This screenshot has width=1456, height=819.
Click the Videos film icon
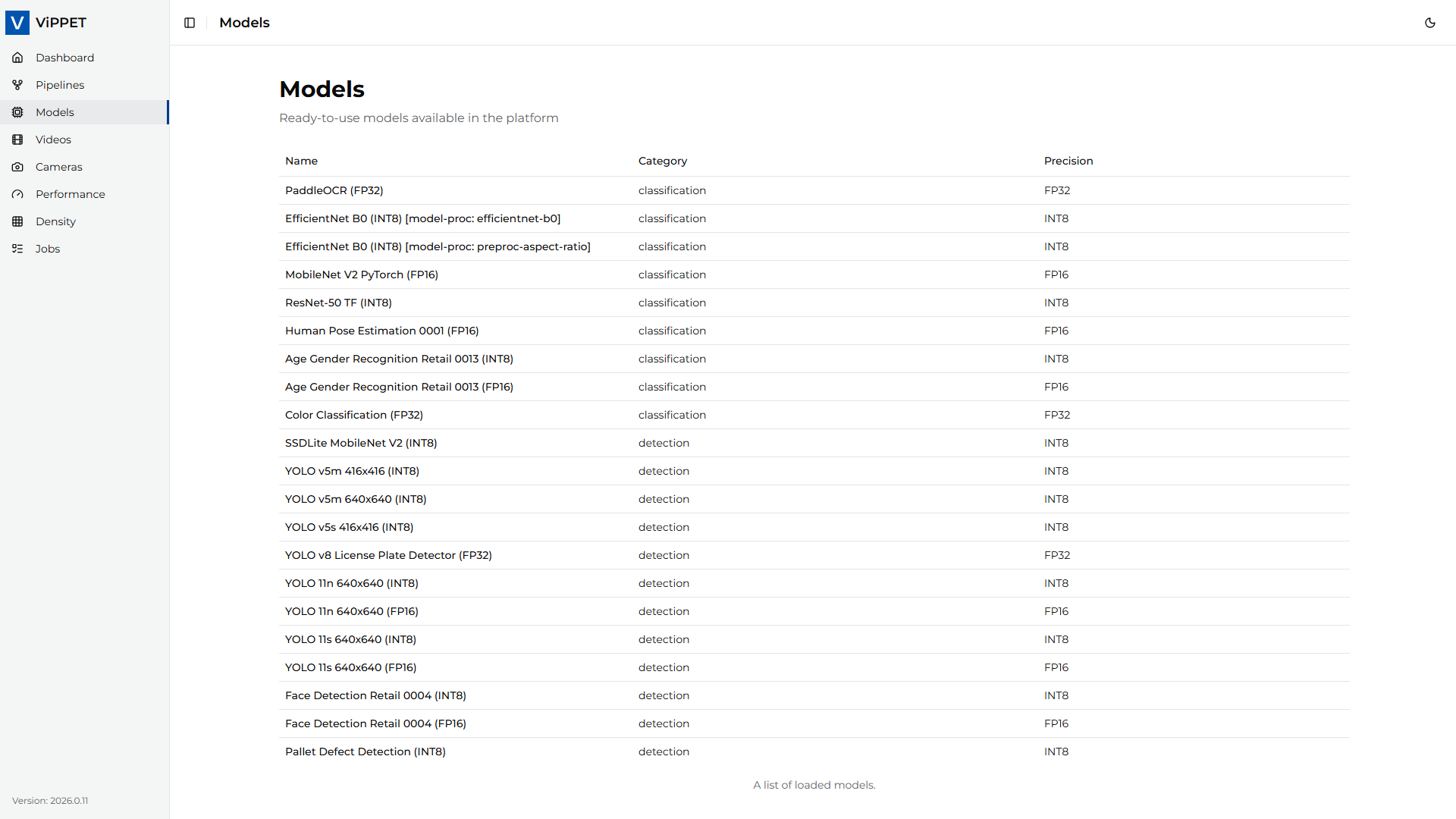coord(17,140)
